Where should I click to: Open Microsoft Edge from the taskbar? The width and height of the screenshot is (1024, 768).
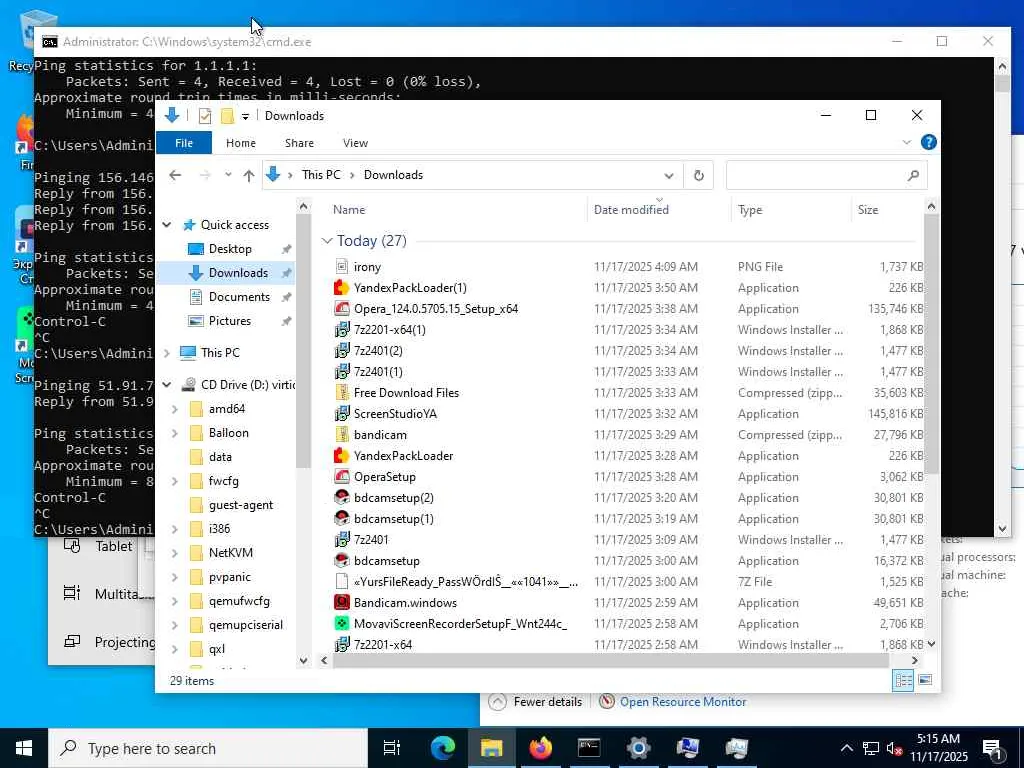click(x=442, y=748)
